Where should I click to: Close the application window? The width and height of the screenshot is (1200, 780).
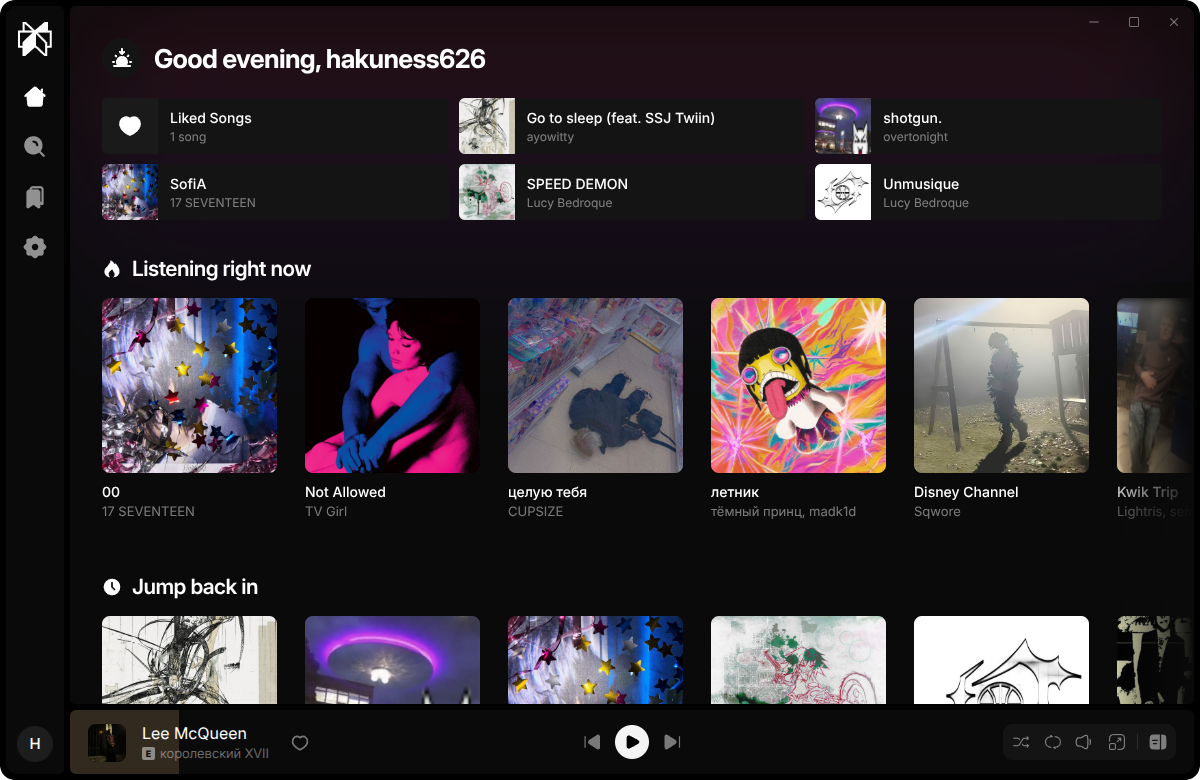click(x=1174, y=22)
